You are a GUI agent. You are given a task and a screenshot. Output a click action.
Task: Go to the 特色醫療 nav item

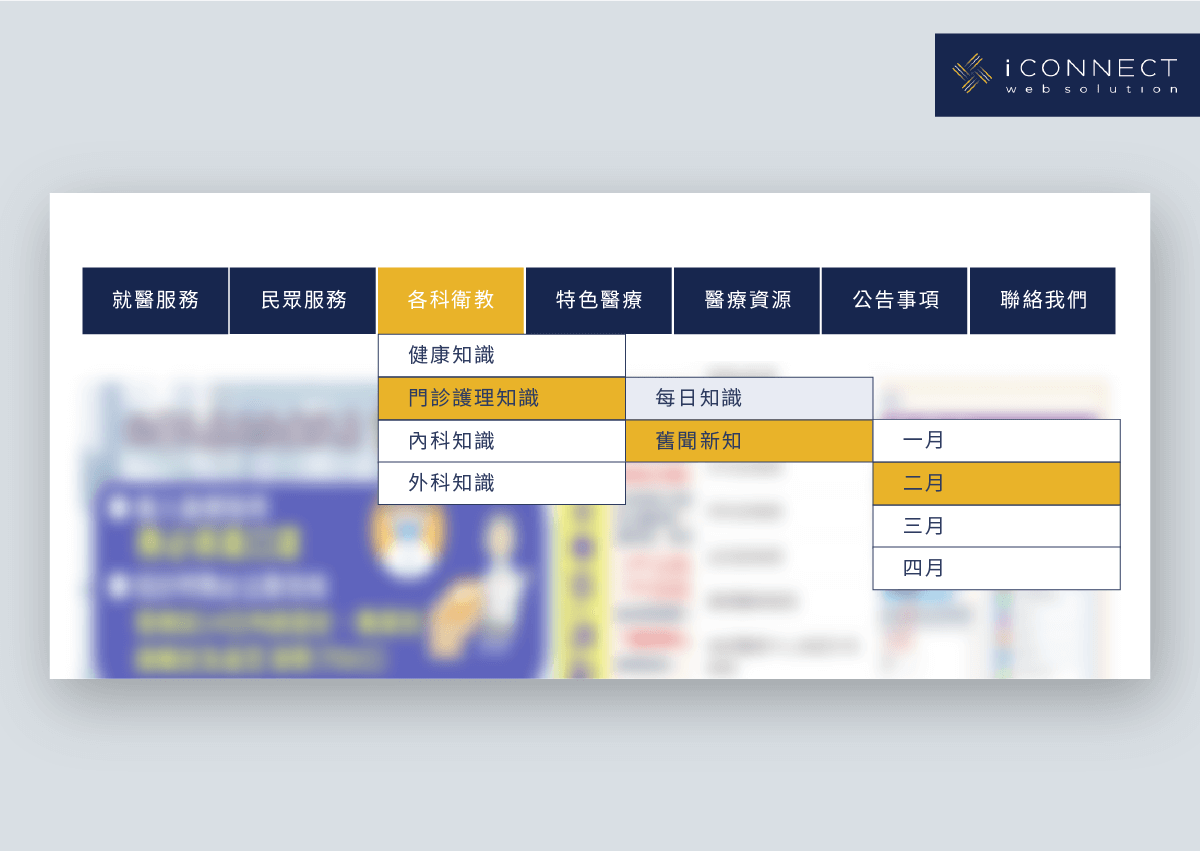click(599, 300)
